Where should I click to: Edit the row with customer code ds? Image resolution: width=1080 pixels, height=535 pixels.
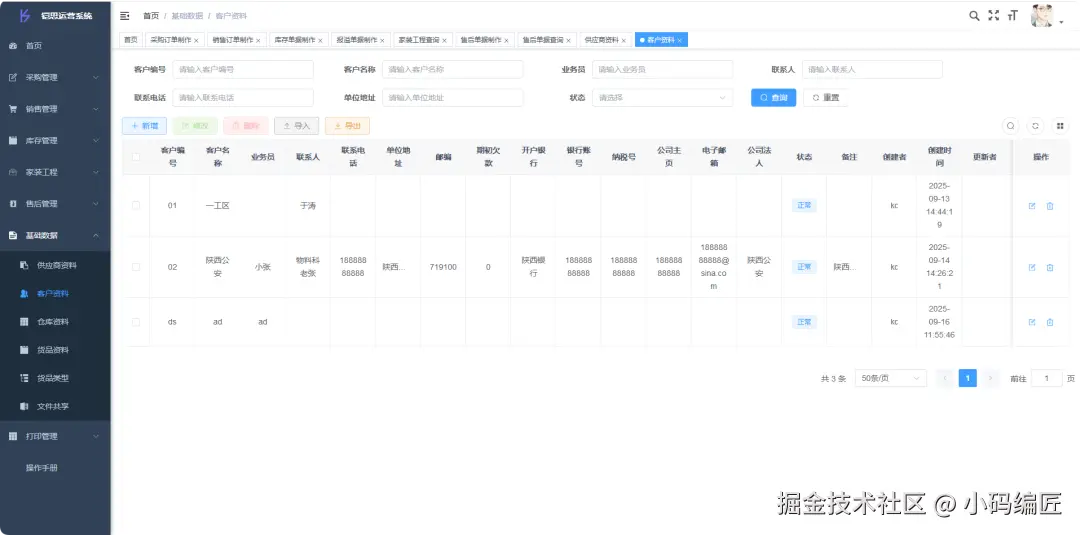pos(1032,322)
